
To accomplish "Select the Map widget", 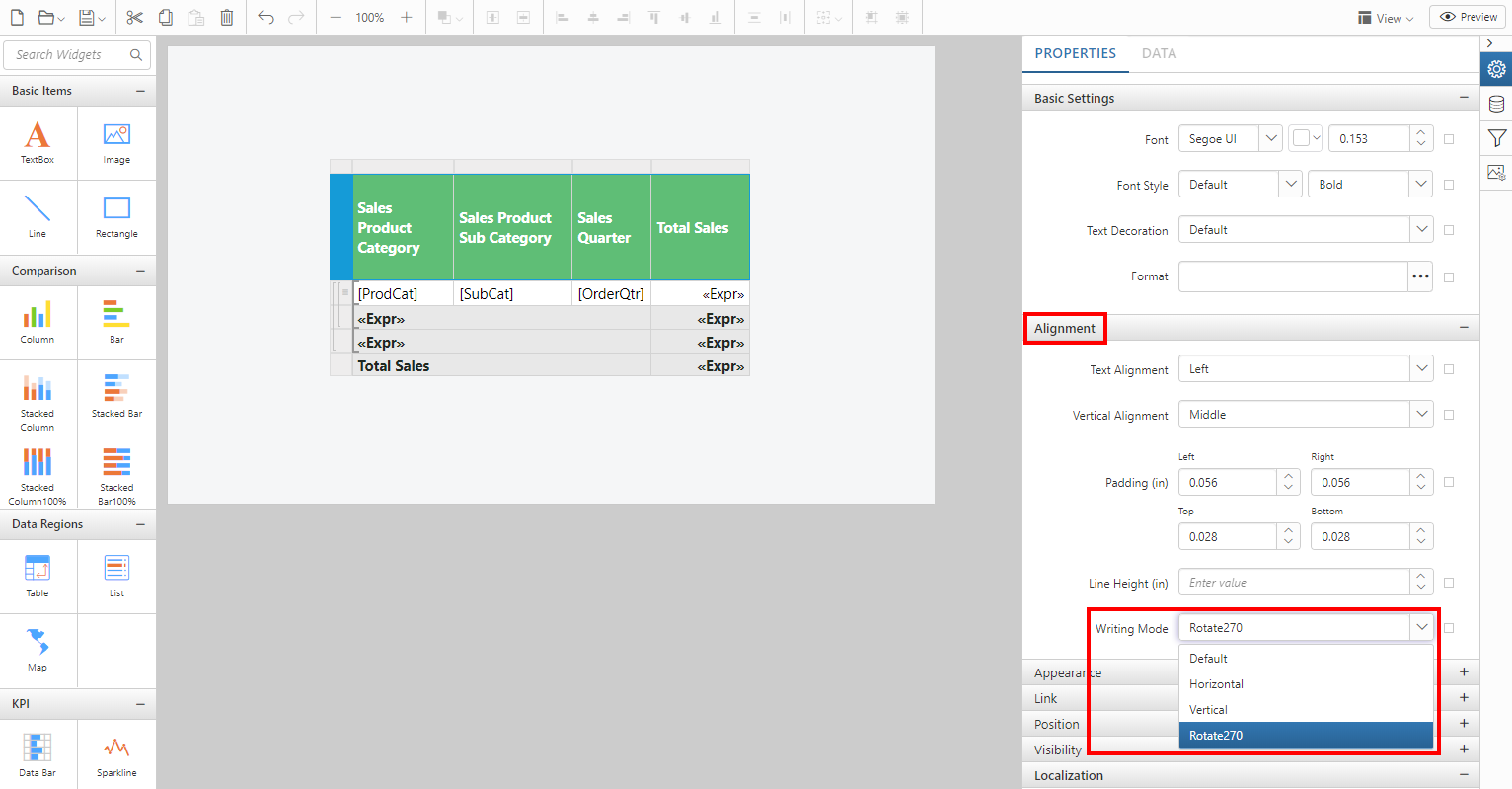I will [38, 651].
